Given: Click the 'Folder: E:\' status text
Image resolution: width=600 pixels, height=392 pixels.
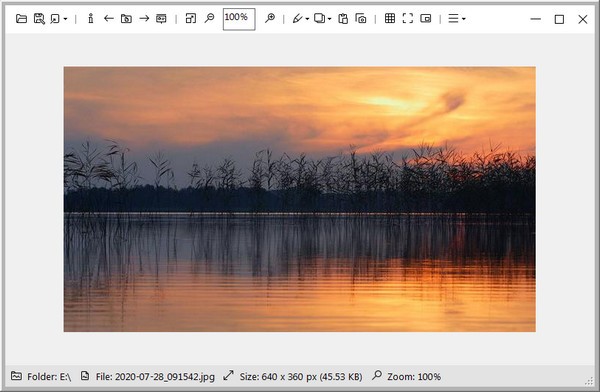Looking at the screenshot, I should 49,377.
